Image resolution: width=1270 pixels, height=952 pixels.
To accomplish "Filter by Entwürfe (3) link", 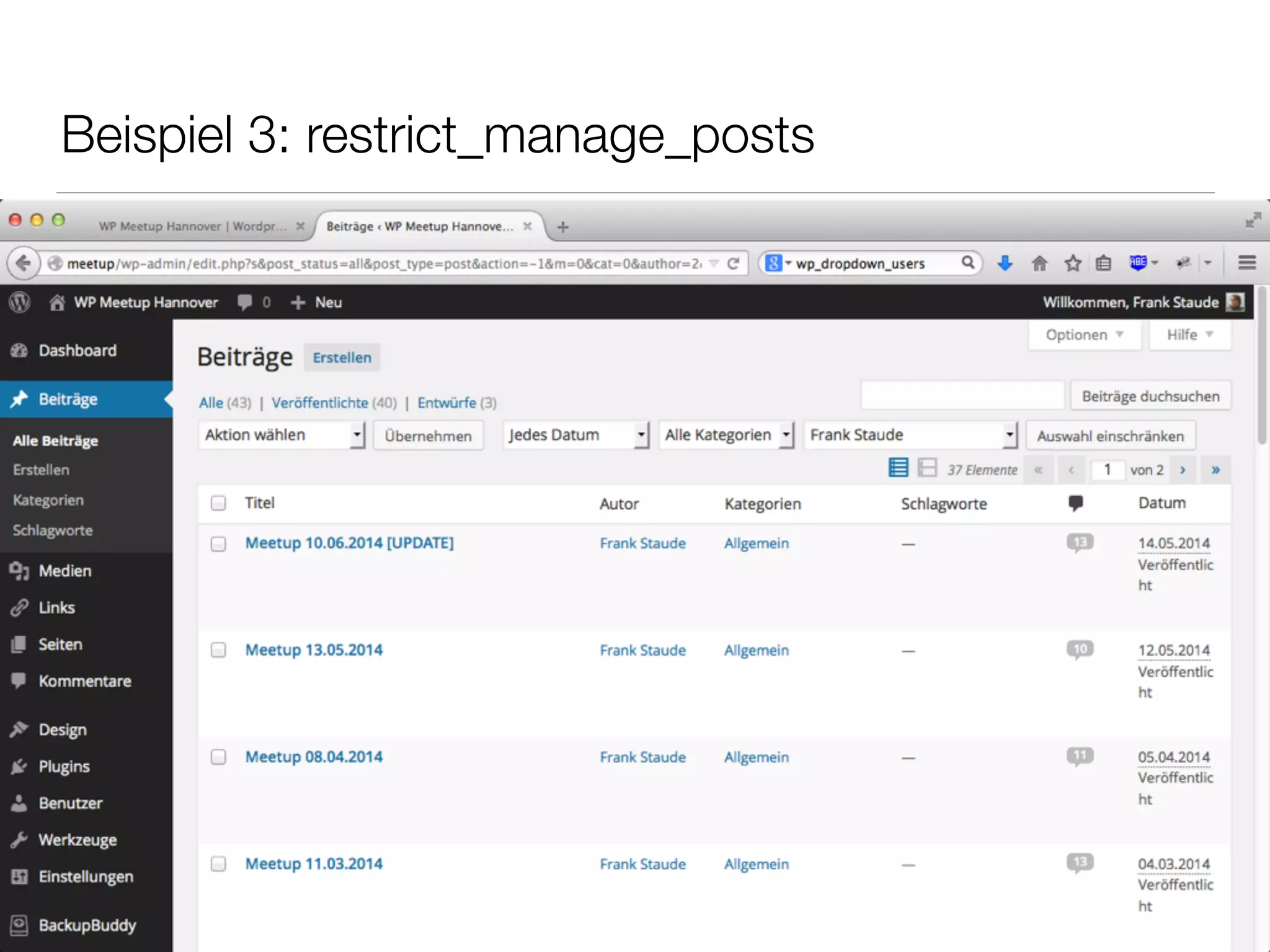I will click(x=457, y=403).
